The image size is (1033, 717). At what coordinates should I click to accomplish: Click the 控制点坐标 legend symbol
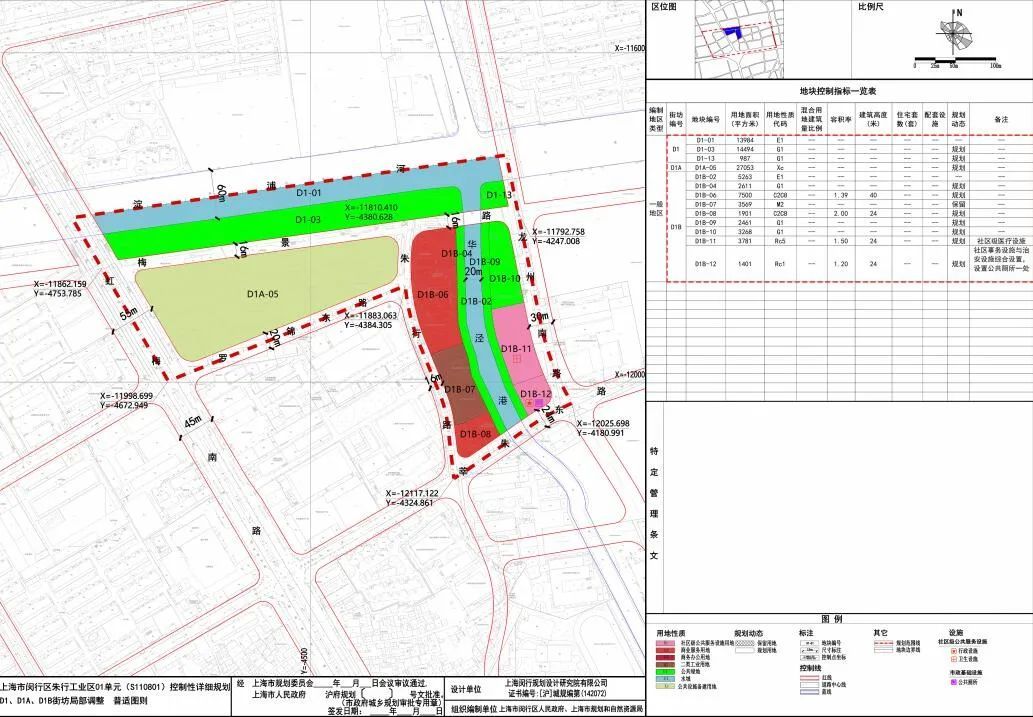(810, 658)
